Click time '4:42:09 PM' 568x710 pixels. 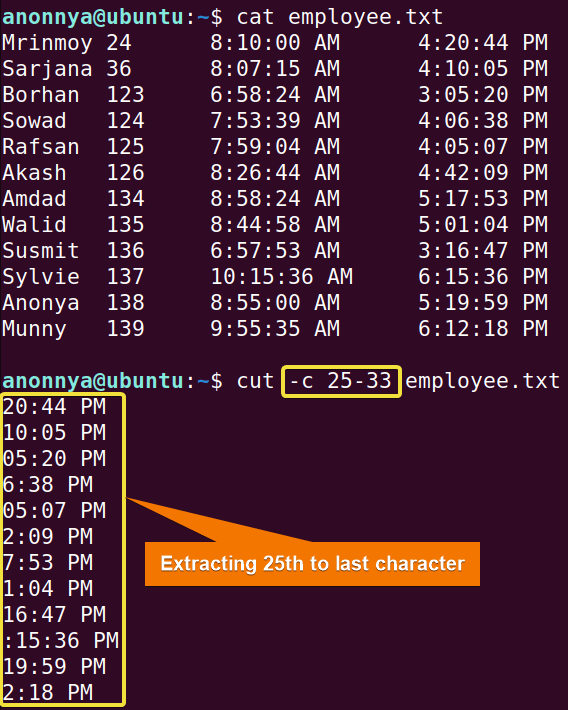pos(483,173)
